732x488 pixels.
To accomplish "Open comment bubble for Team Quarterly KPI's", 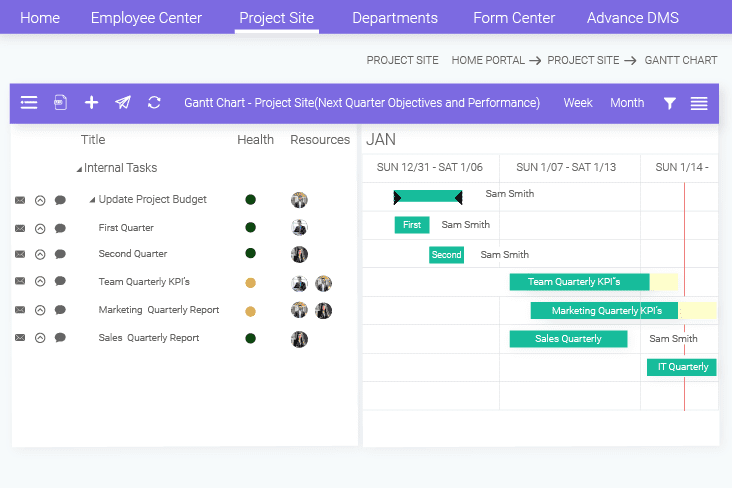I will click(60, 281).
